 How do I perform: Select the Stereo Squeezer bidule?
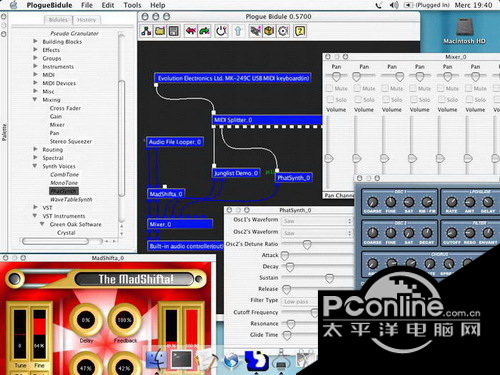click(x=71, y=141)
